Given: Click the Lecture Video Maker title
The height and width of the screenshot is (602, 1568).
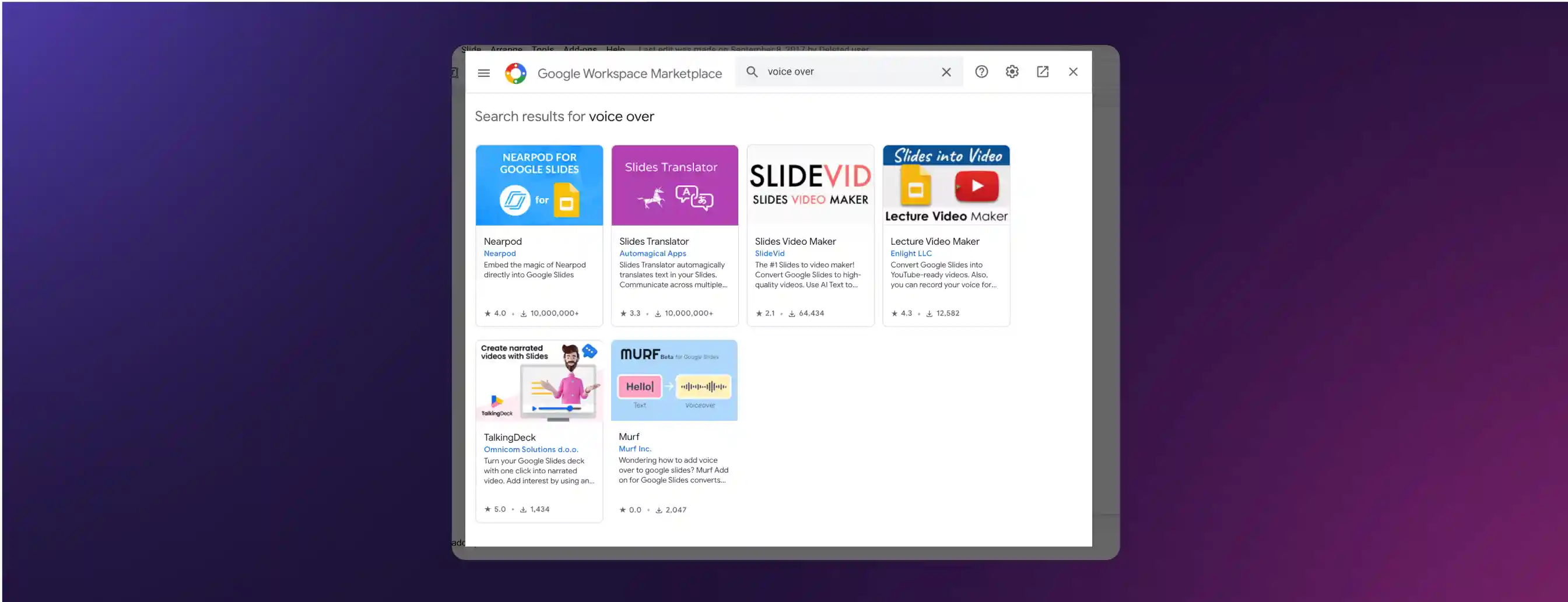Looking at the screenshot, I should click(934, 241).
